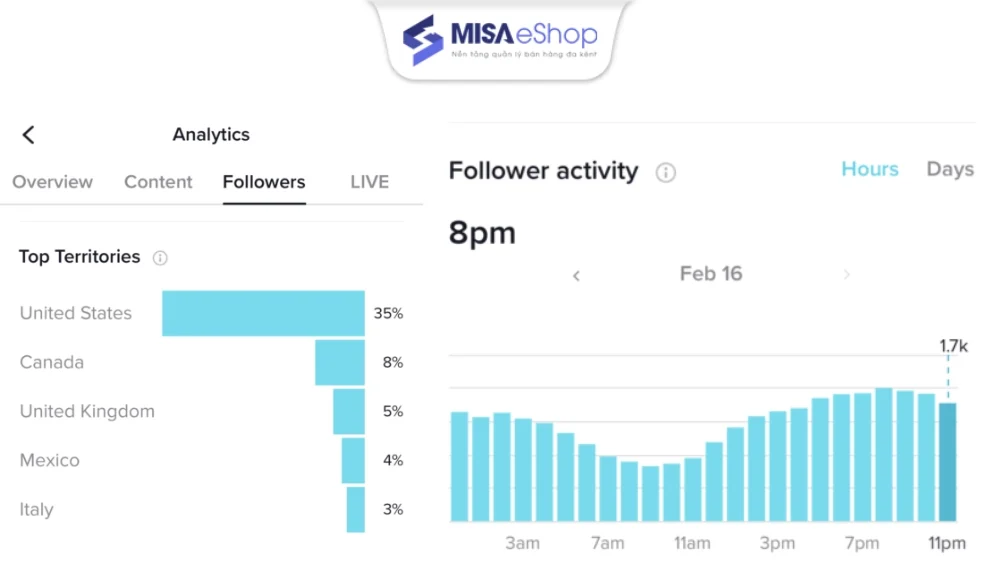This screenshot has width=1000, height=570.
Task: Open the Content tab
Action: [x=158, y=182]
